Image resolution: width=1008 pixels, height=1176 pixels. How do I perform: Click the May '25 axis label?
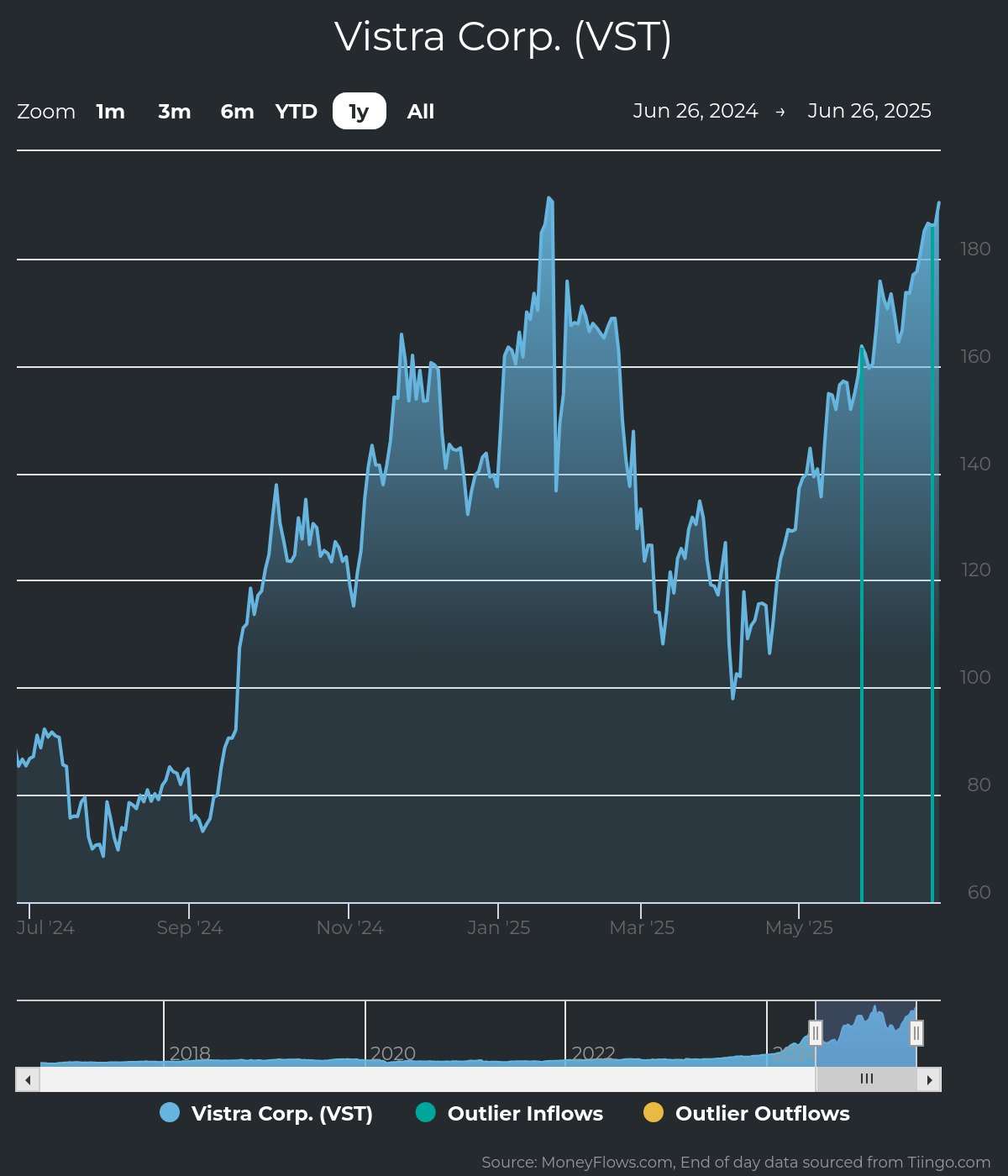(799, 928)
